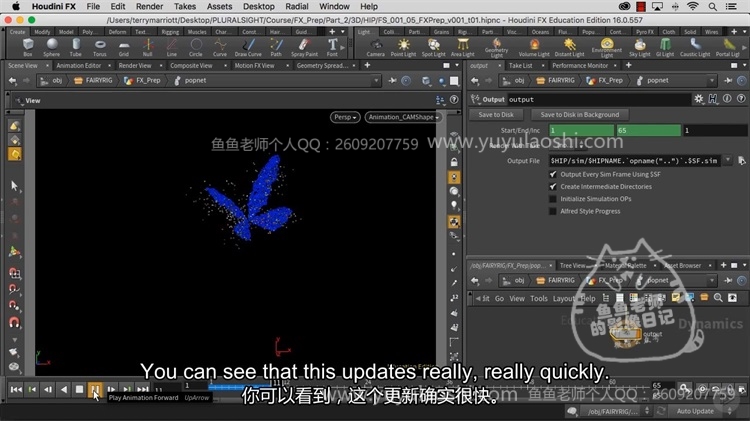750x421 pixels.
Task: Select the Motion FX View tab
Action: [x=254, y=66]
